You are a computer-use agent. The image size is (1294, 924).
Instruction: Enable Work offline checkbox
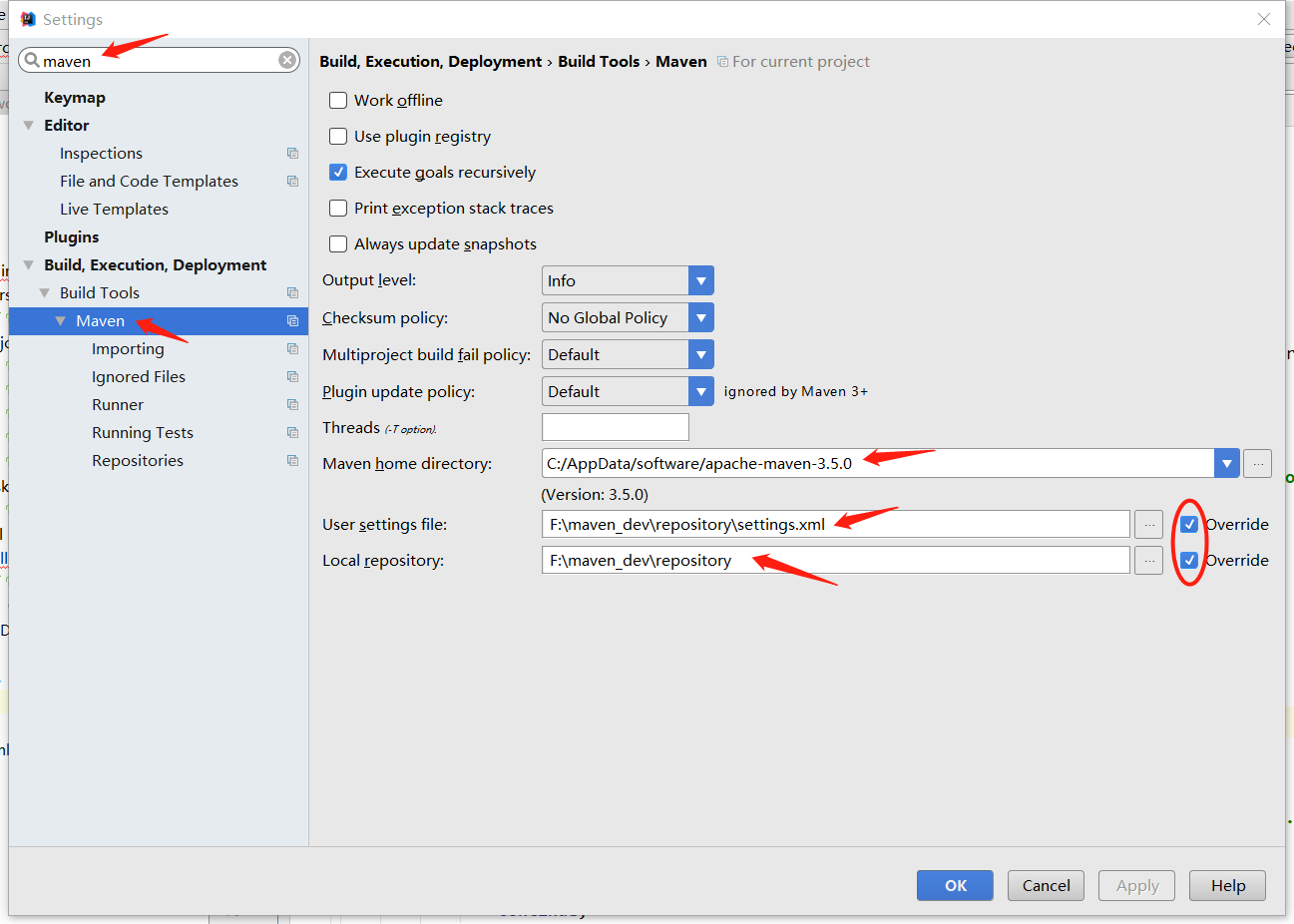[338, 100]
